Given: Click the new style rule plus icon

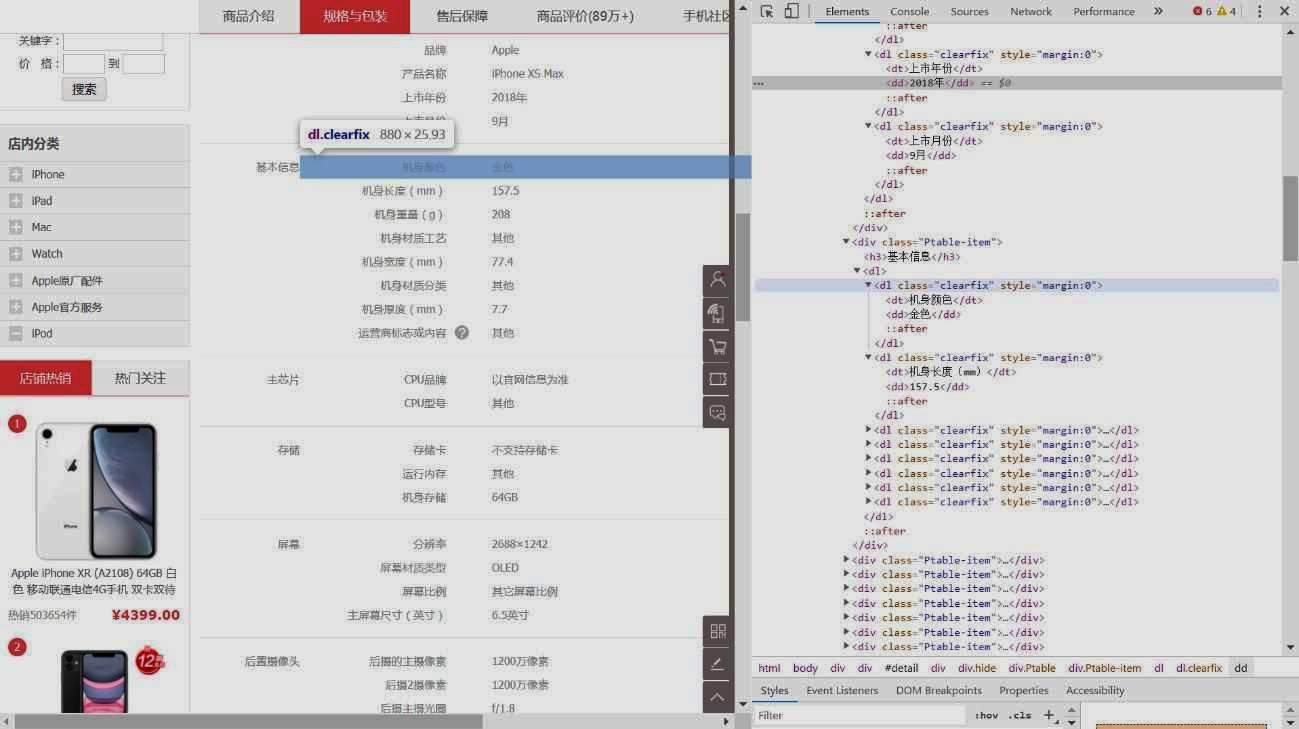Looking at the screenshot, I should (x=1049, y=715).
